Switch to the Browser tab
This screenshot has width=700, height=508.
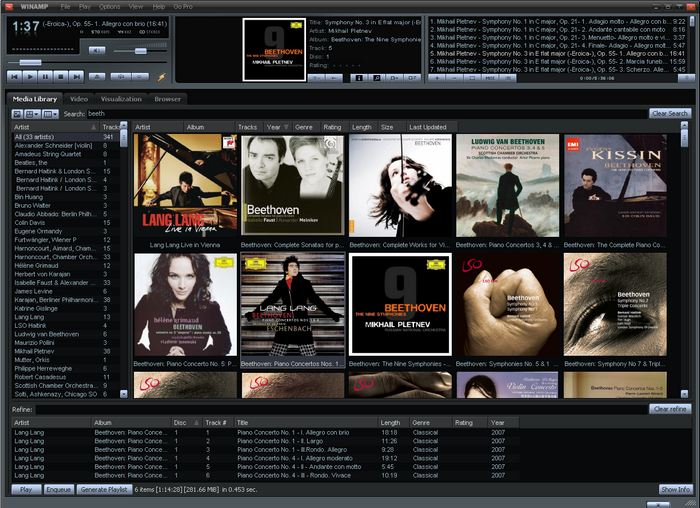[167, 99]
